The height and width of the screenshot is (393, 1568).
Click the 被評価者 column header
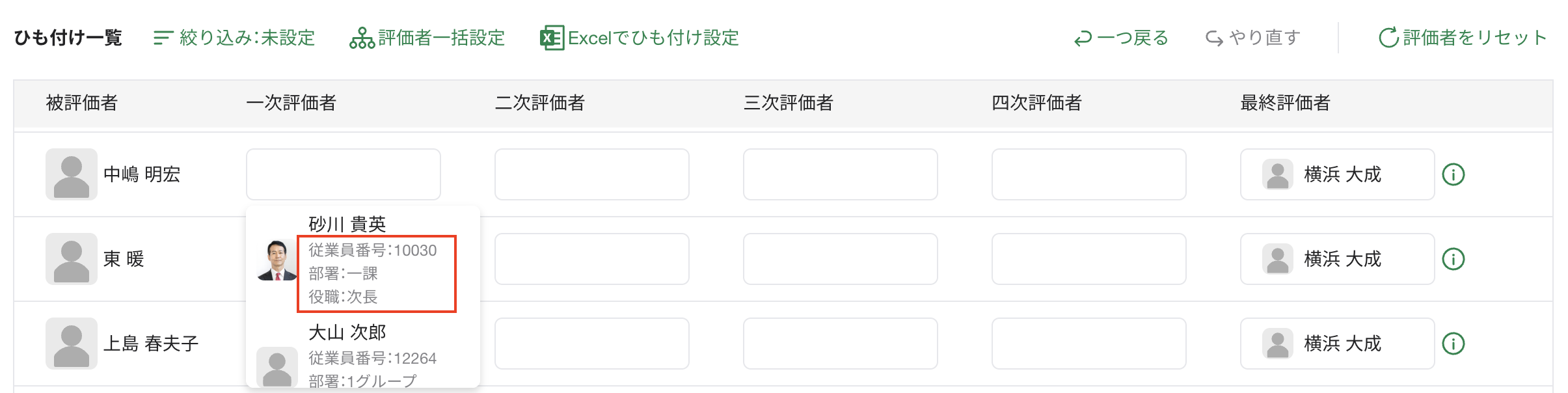(x=82, y=102)
